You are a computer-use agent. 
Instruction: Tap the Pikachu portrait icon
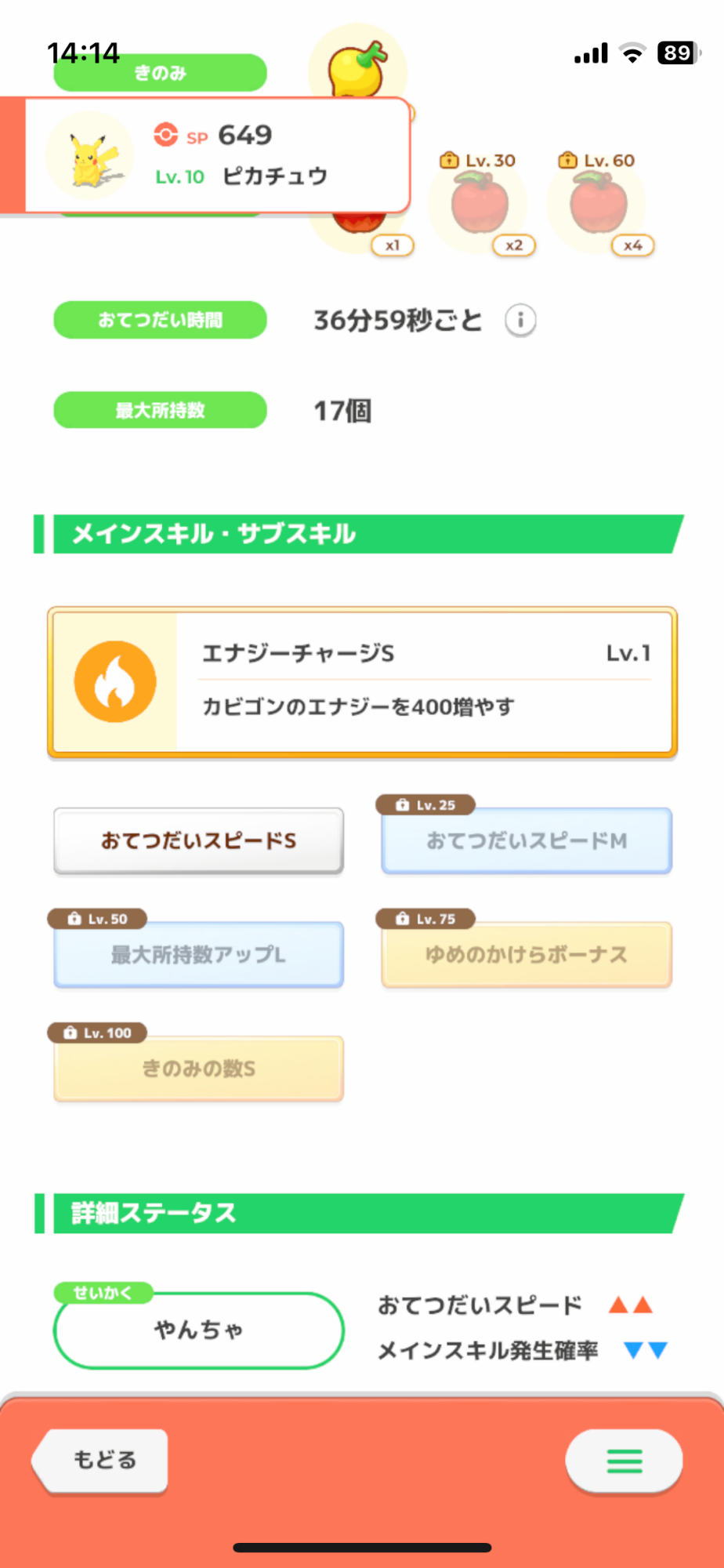tap(91, 157)
